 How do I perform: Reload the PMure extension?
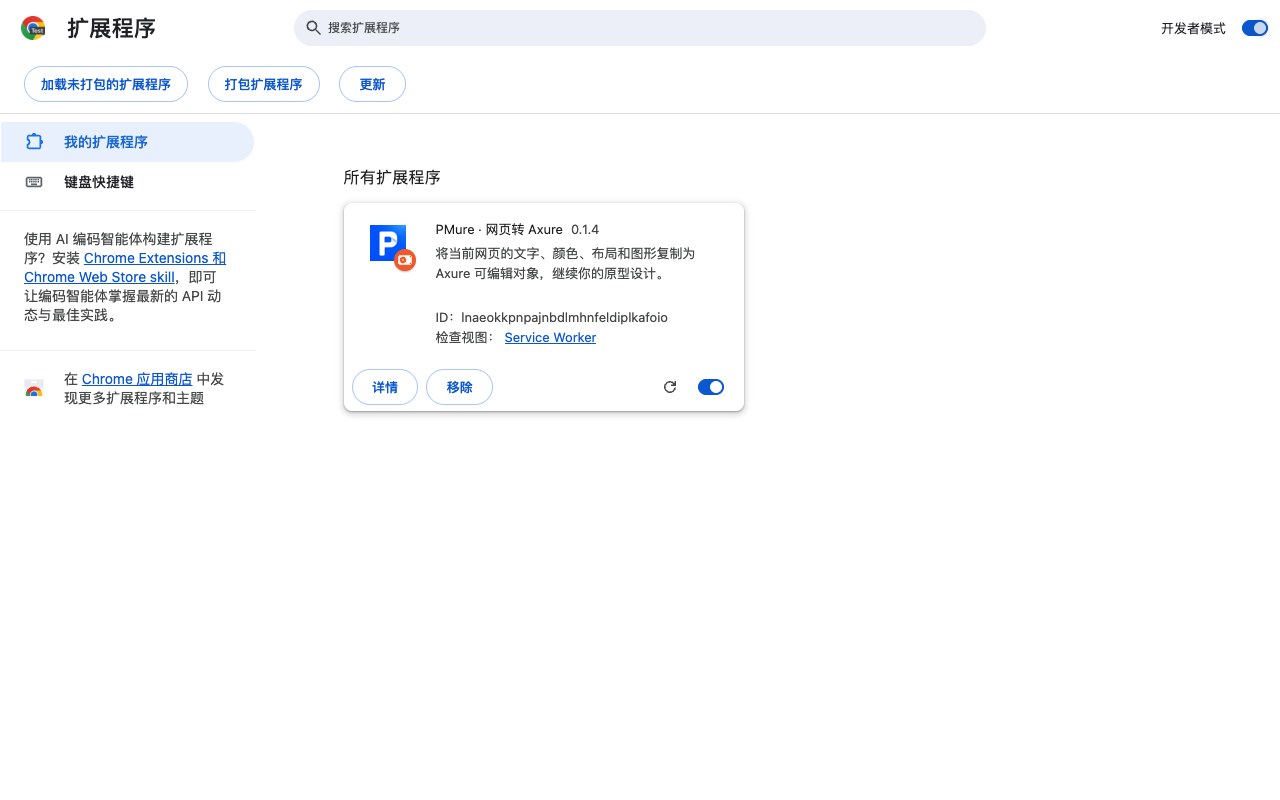[x=670, y=387]
